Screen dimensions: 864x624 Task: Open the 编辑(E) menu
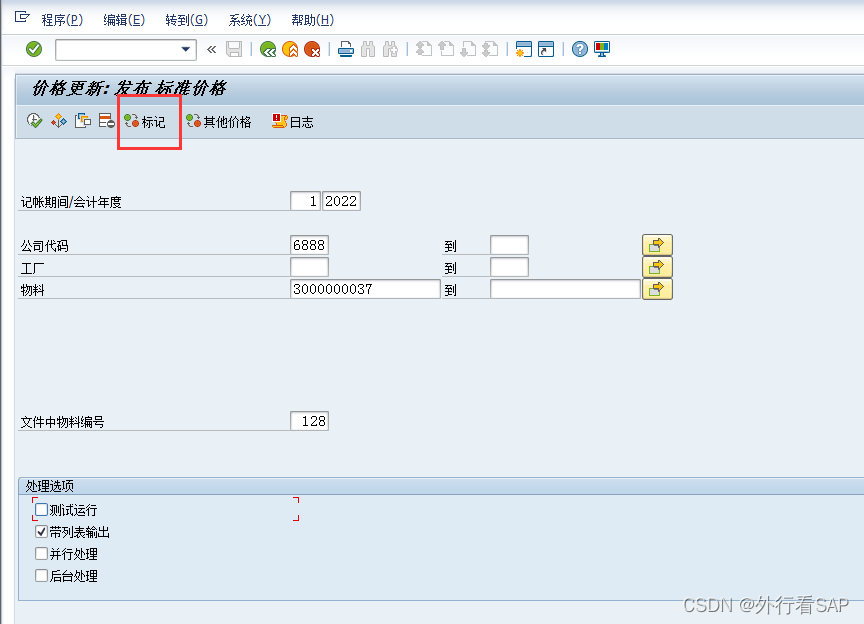click(x=124, y=20)
